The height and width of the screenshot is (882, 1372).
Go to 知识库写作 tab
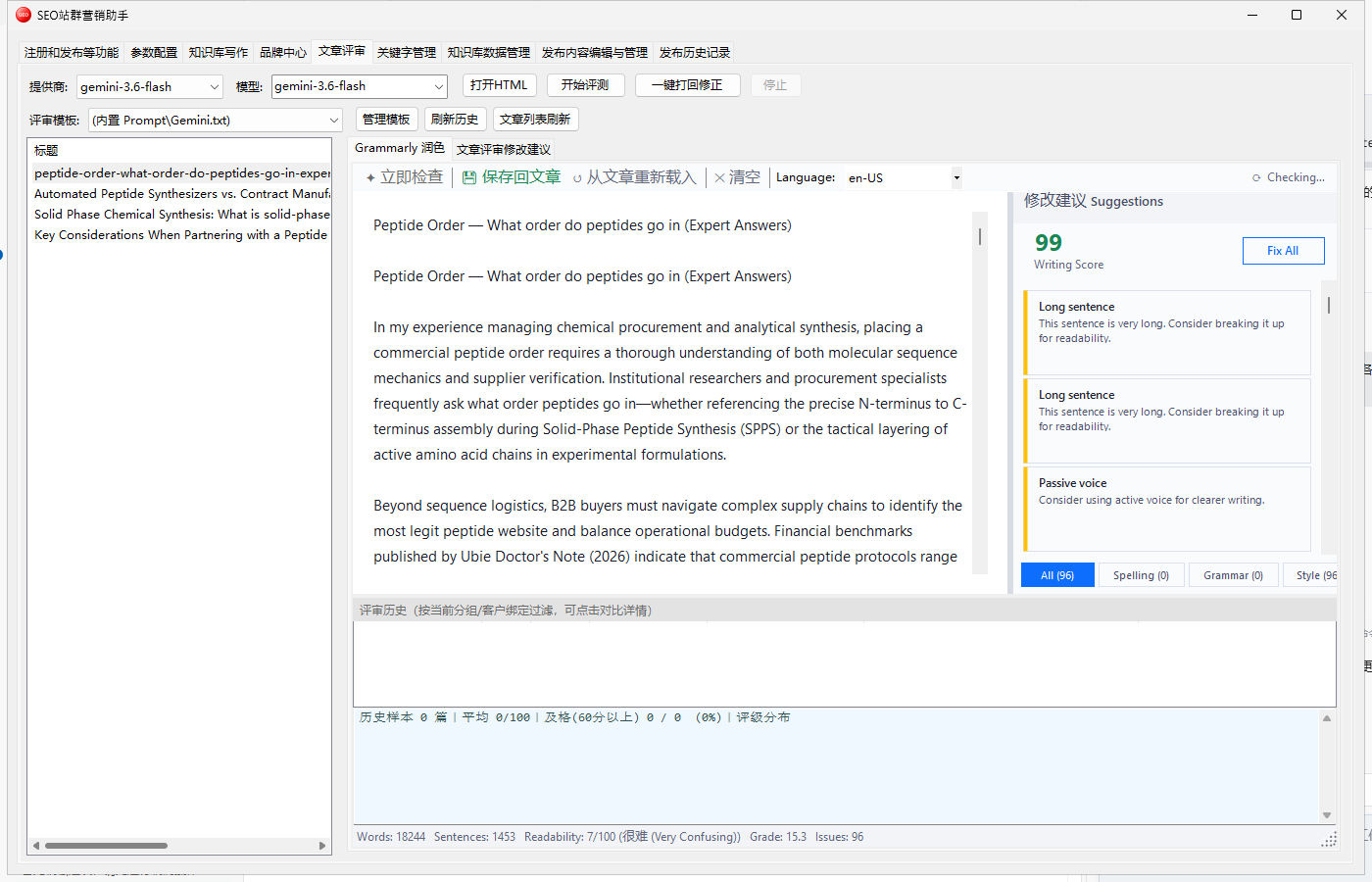[219, 53]
